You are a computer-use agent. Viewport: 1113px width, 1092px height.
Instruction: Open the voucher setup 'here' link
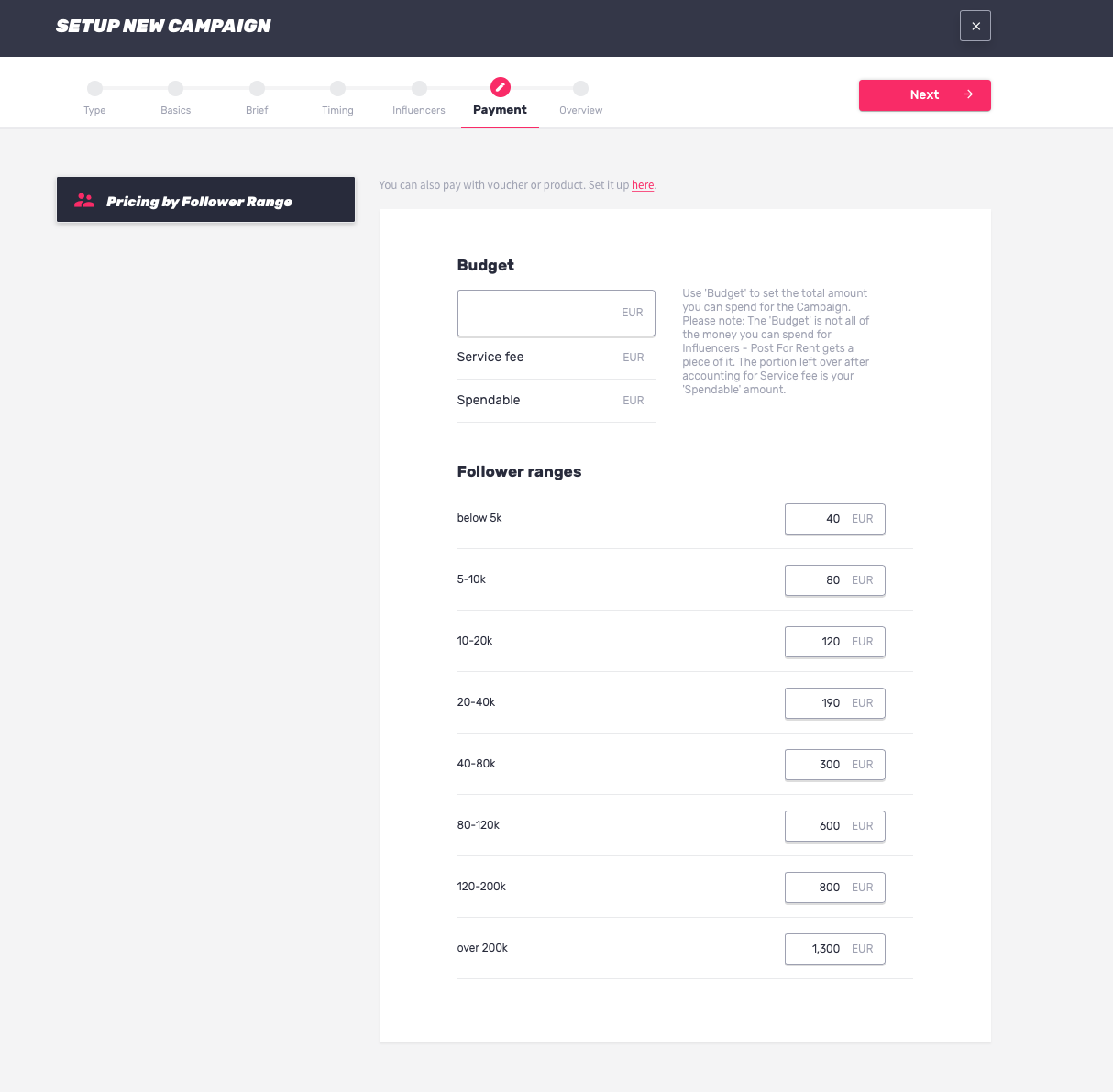pyautogui.click(x=643, y=185)
